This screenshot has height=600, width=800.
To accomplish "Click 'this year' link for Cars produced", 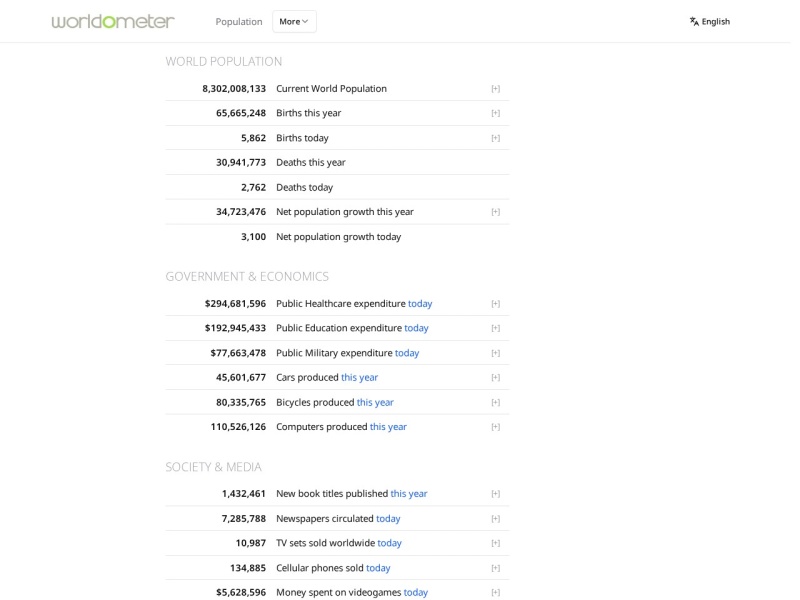I will 359,378.
